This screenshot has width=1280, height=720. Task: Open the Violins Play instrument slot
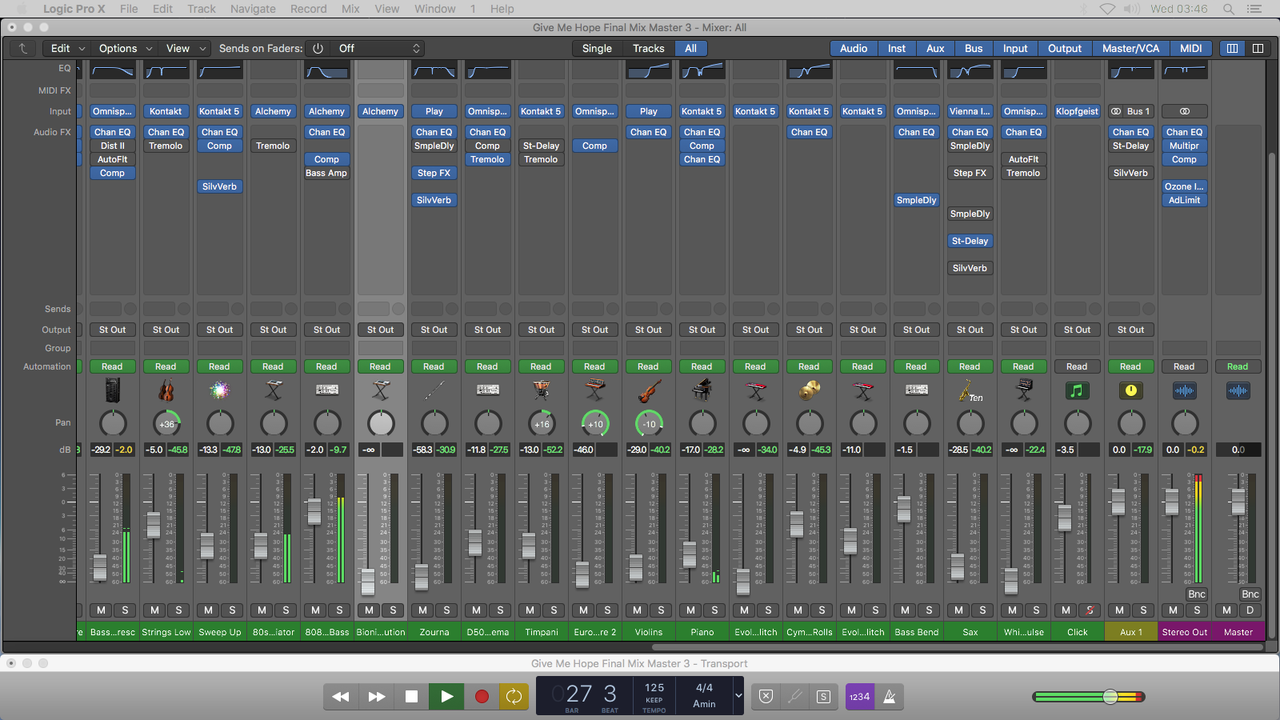pos(648,111)
